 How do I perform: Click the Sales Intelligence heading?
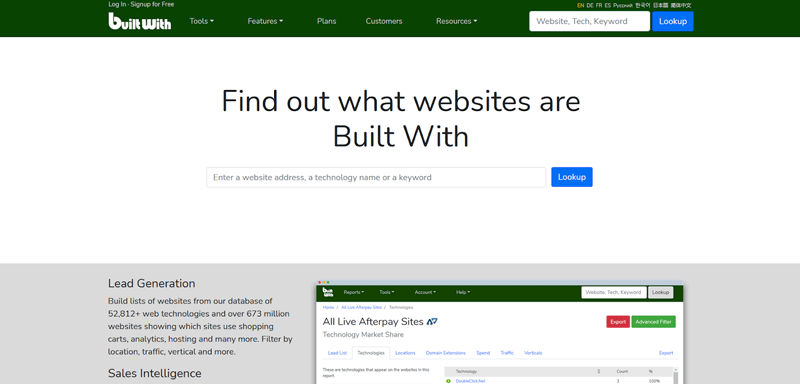[155, 373]
